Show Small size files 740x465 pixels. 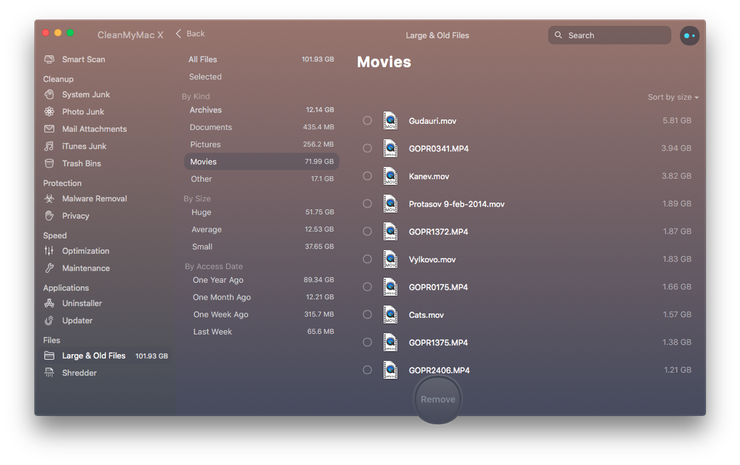pyautogui.click(x=261, y=246)
